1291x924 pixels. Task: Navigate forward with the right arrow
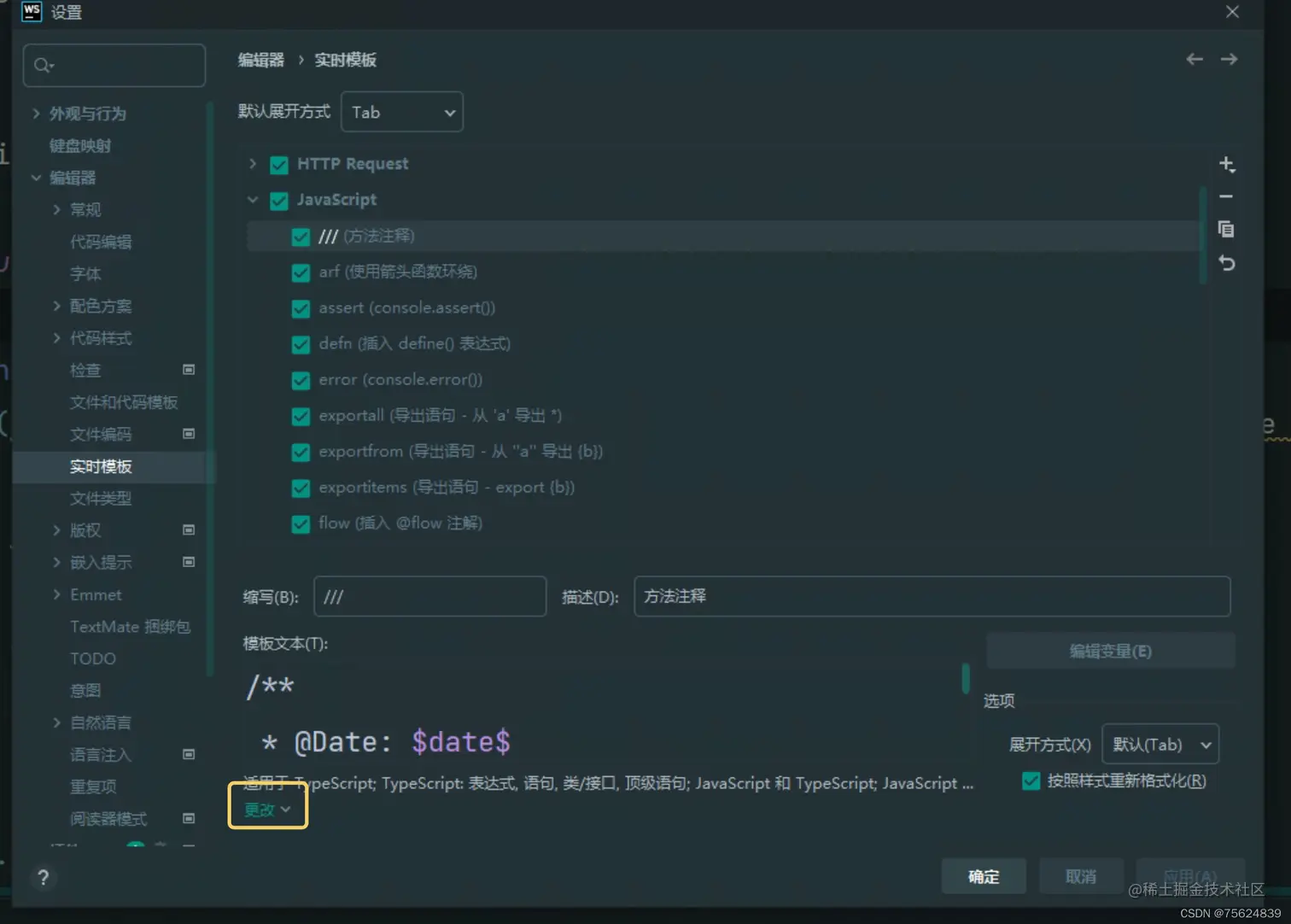(1229, 59)
